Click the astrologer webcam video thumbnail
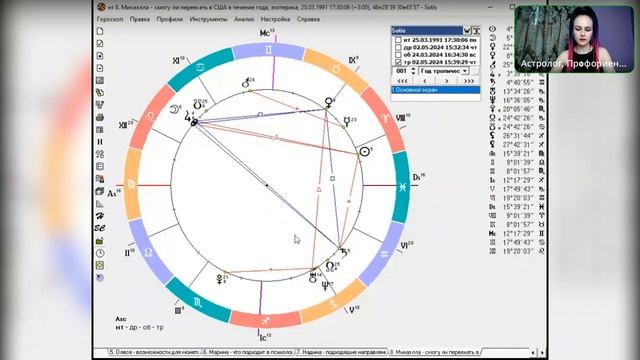This screenshot has width=640, height=360. click(574, 39)
